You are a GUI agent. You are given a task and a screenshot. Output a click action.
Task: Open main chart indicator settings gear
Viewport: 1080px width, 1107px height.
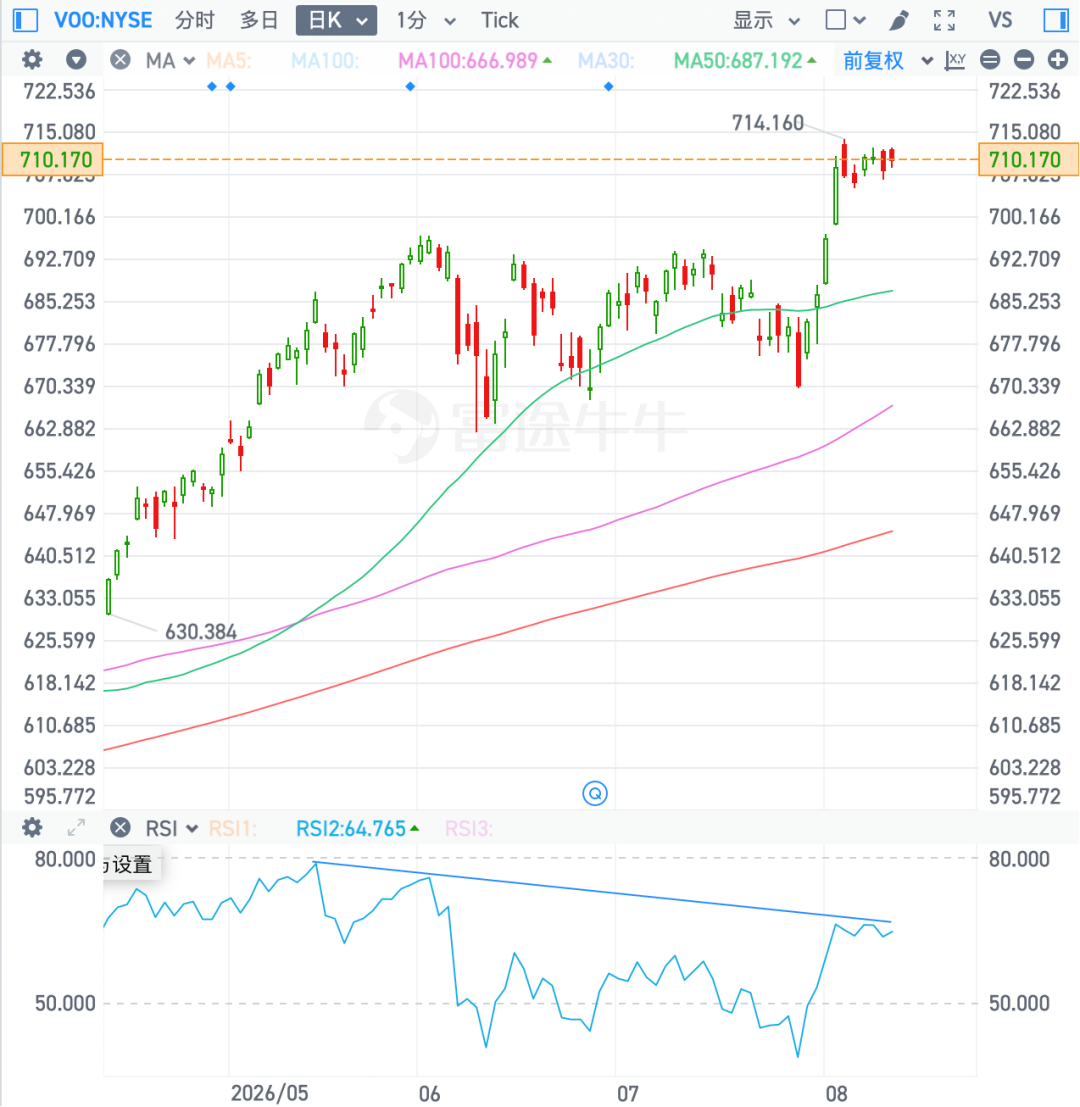point(32,60)
